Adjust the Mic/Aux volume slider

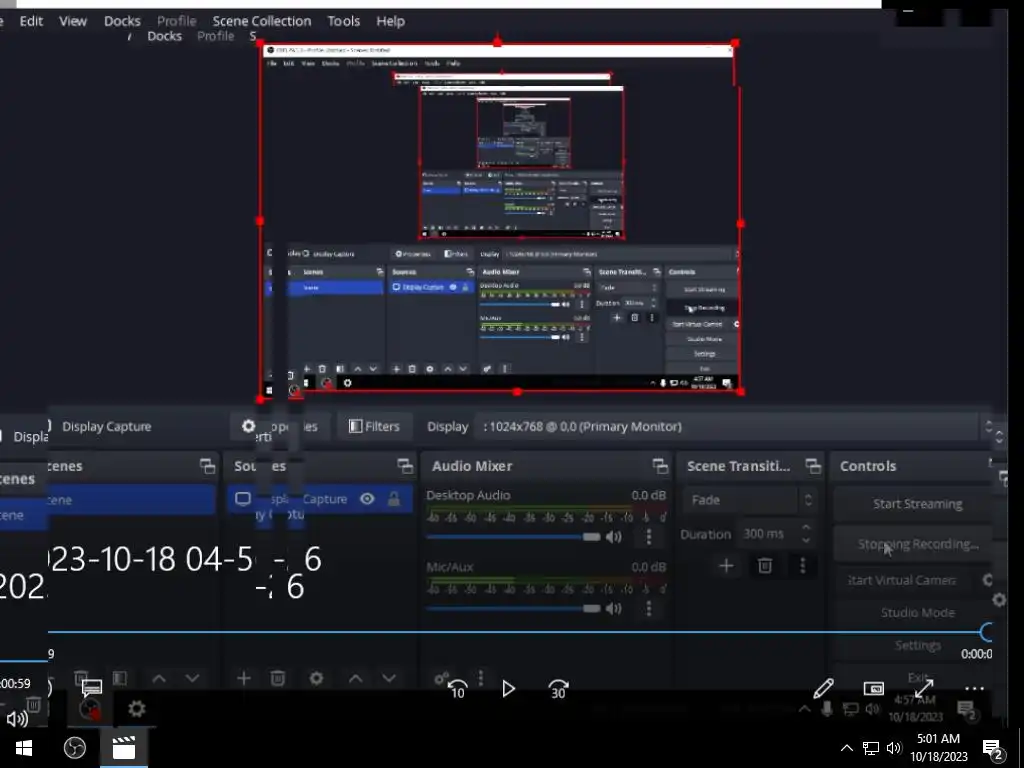pyautogui.click(x=513, y=609)
